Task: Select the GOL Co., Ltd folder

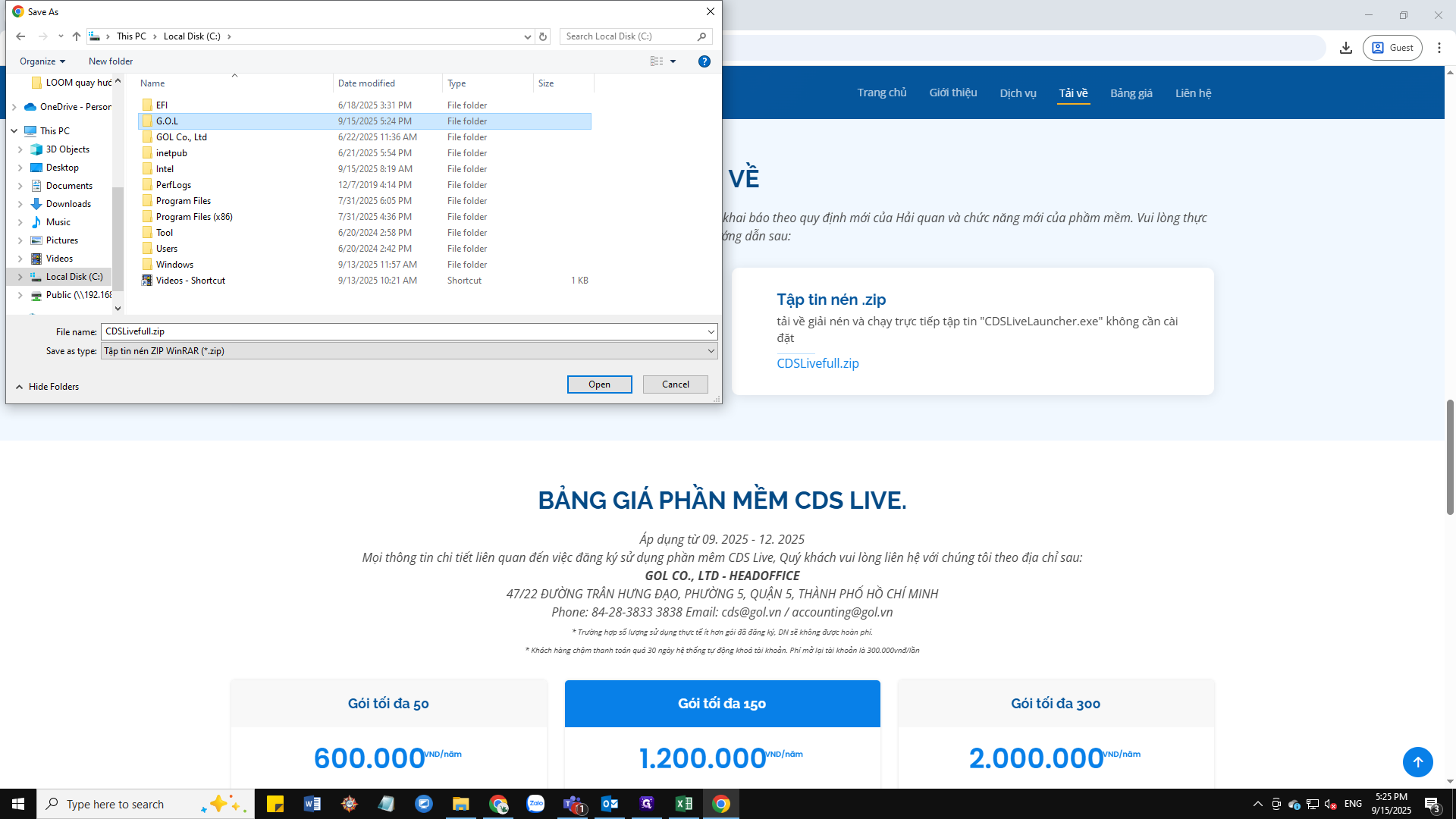Action: (x=181, y=137)
